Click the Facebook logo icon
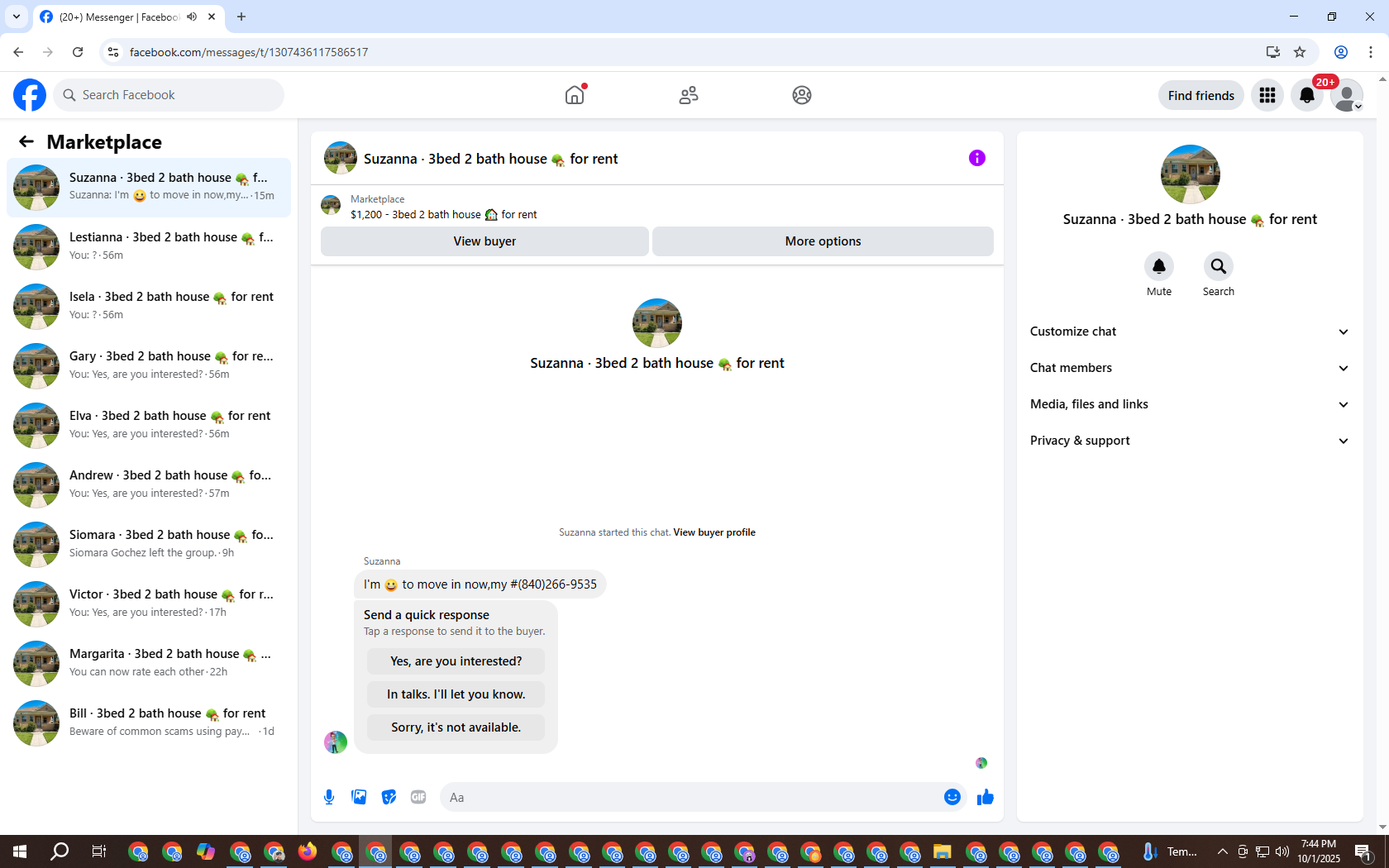The height and width of the screenshot is (868, 1389). click(x=30, y=95)
